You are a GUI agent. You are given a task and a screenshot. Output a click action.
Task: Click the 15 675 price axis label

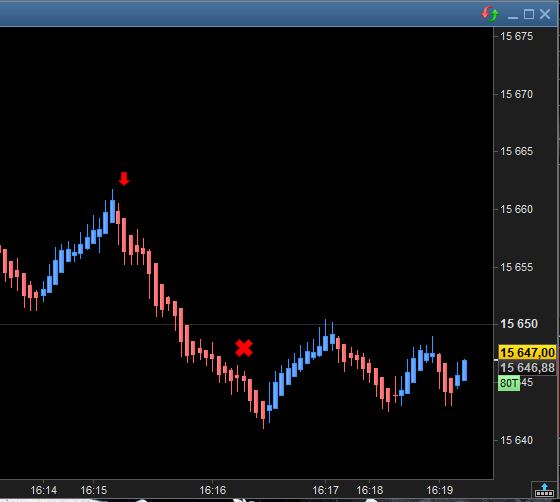coord(517,36)
